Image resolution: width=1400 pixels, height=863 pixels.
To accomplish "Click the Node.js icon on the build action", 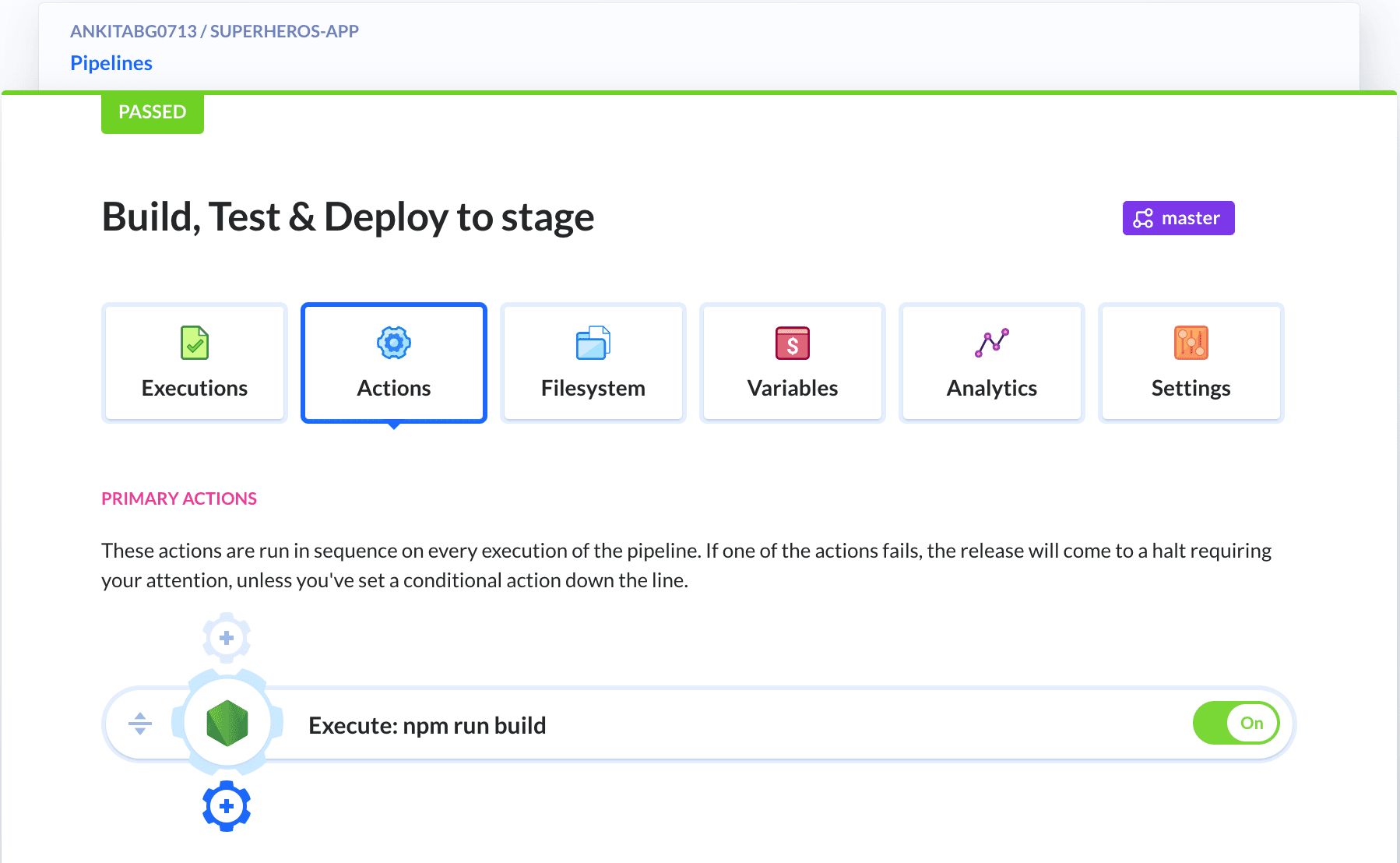I will point(227,723).
